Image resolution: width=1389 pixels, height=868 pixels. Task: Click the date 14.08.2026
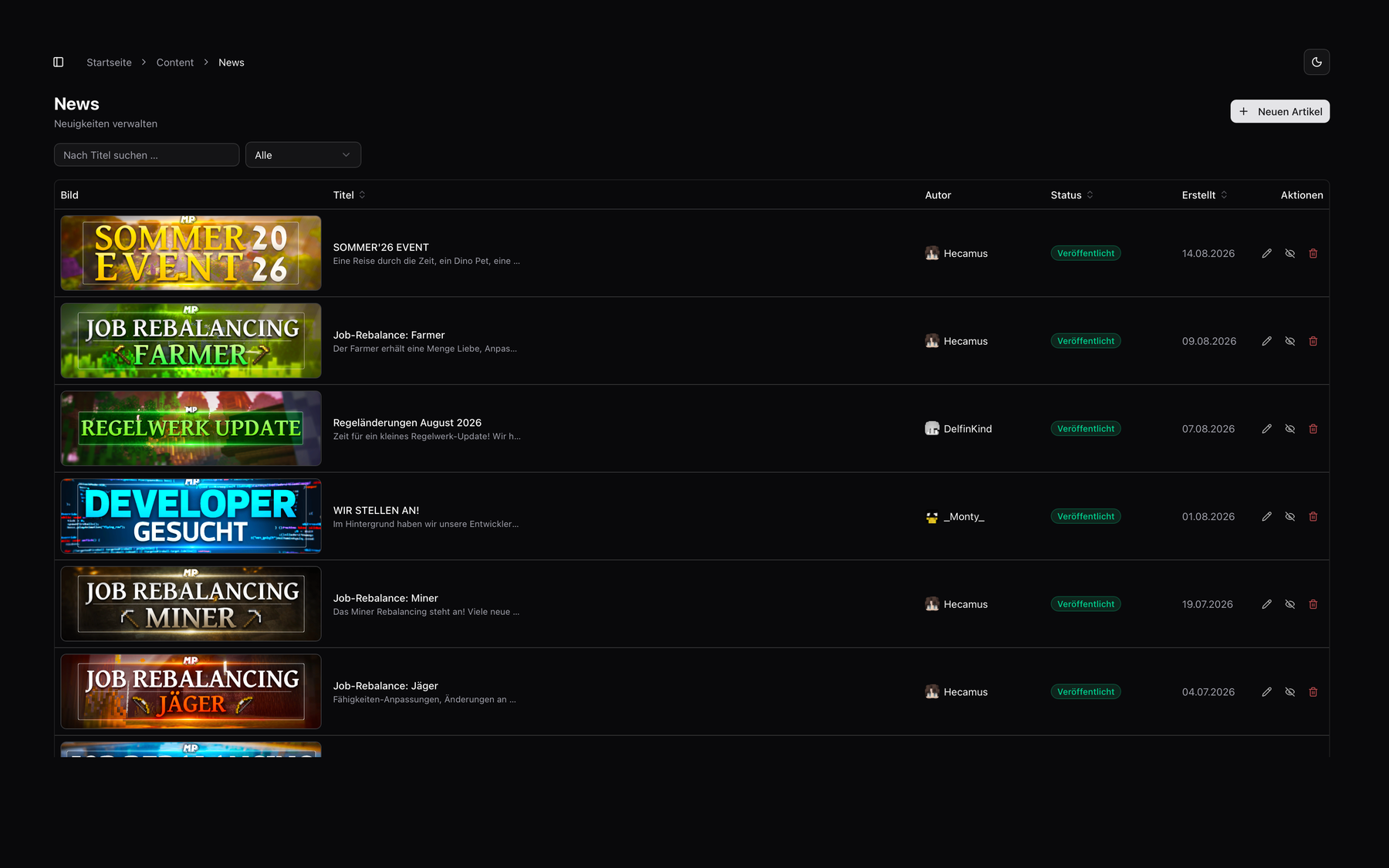[1208, 254]
